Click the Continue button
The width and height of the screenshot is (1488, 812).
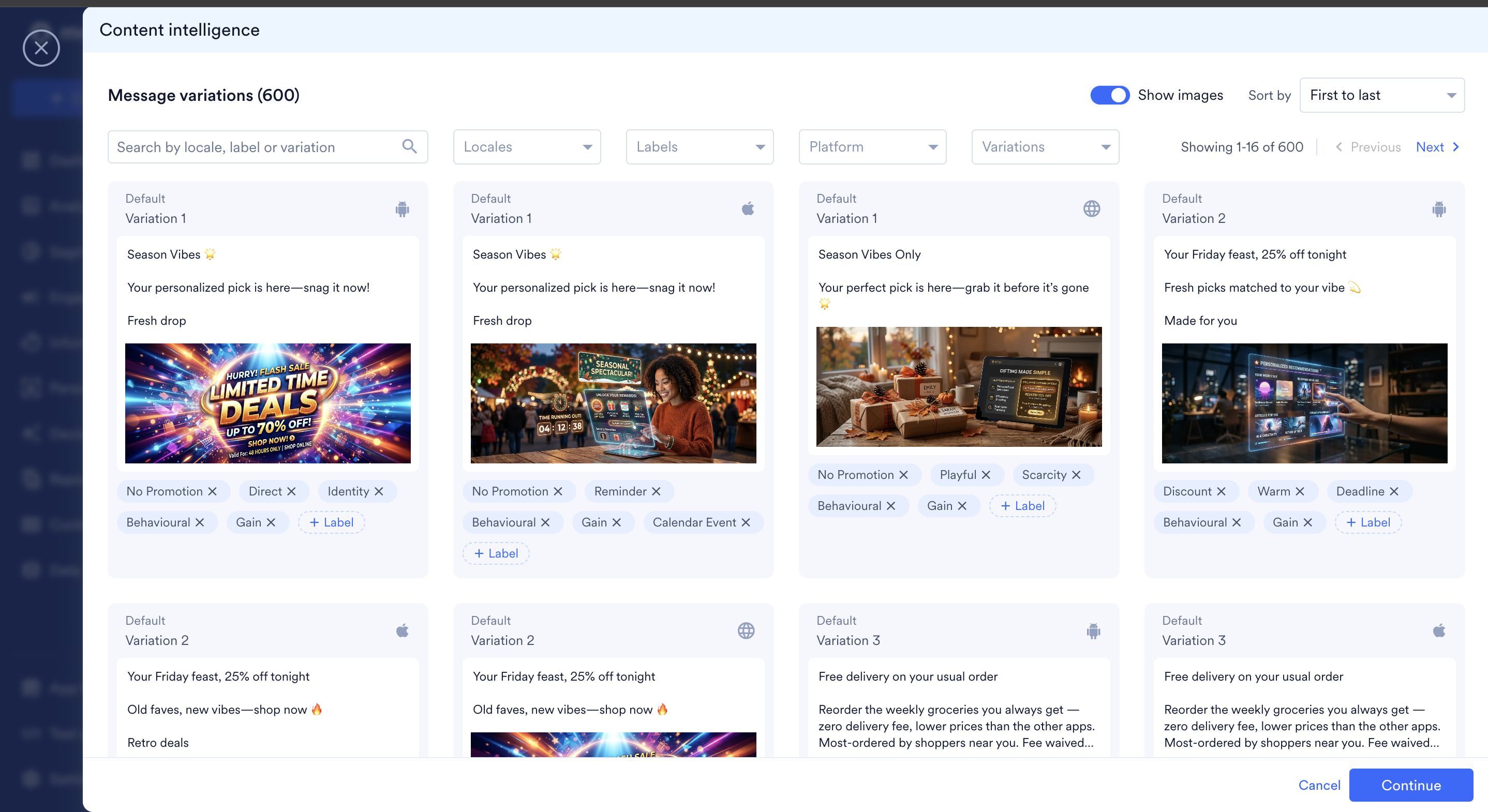coord(1410,786)
